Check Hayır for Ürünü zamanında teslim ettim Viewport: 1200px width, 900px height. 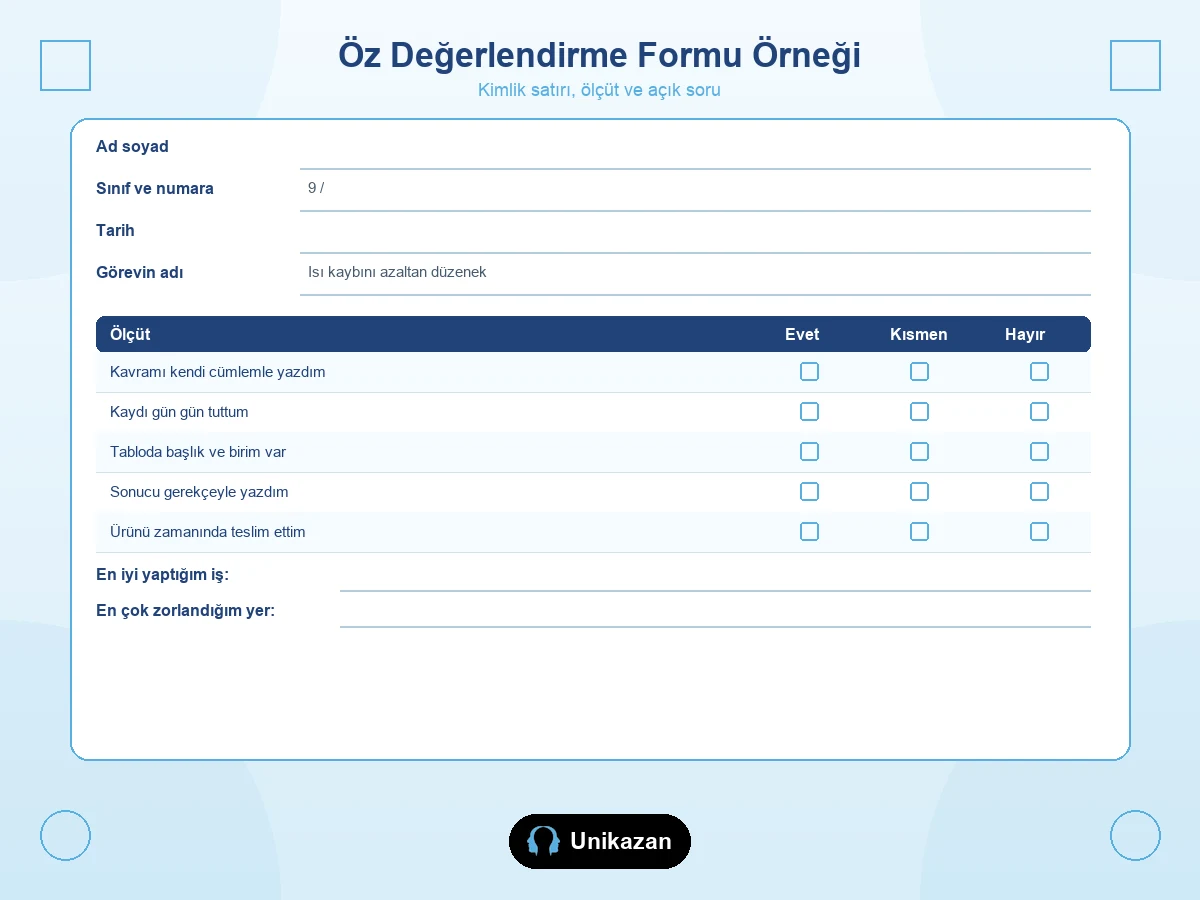coord(1039,532)
